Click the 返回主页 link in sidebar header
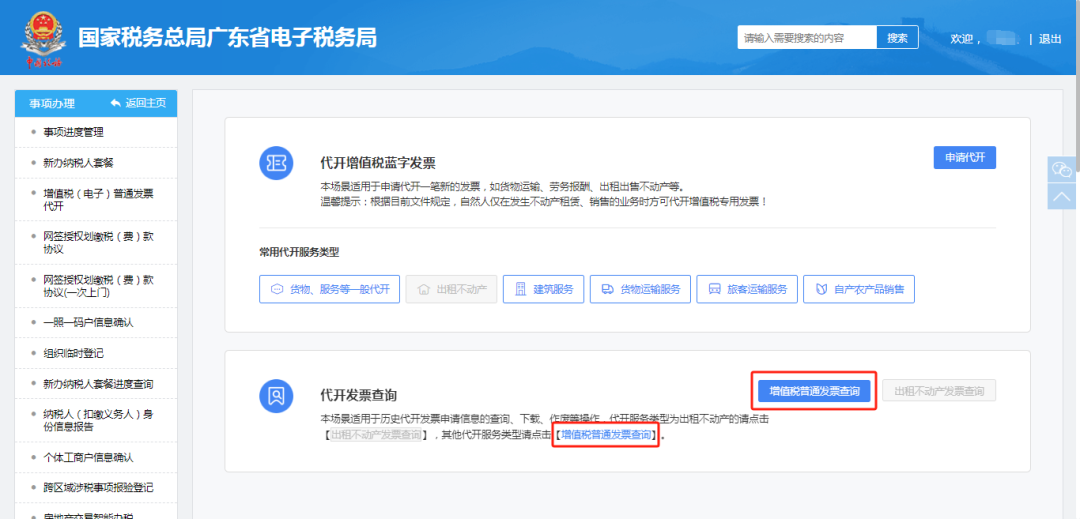The image size is (1080, 519). [138, 103]
